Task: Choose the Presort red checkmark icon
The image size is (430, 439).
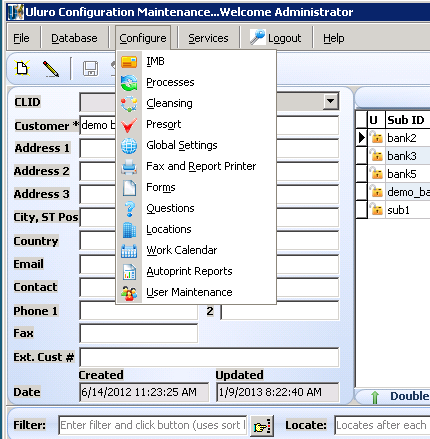Action: tap(129, 125)
